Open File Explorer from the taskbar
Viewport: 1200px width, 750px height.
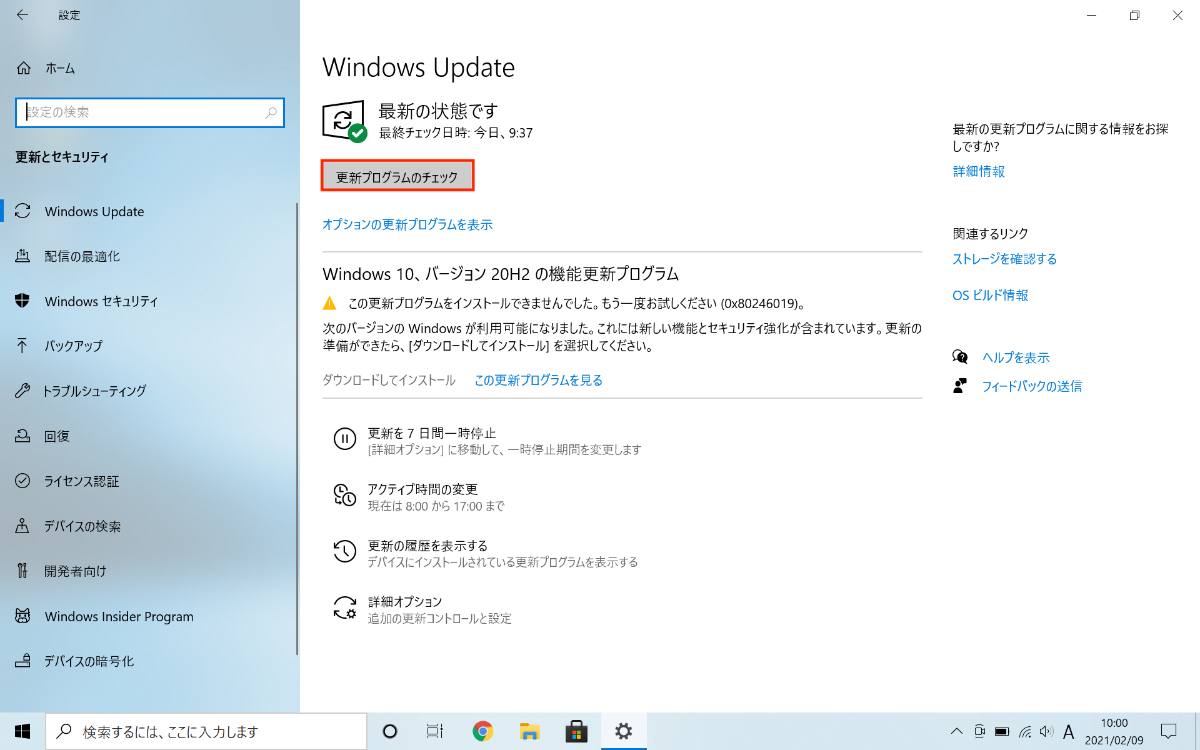point(529,731)
